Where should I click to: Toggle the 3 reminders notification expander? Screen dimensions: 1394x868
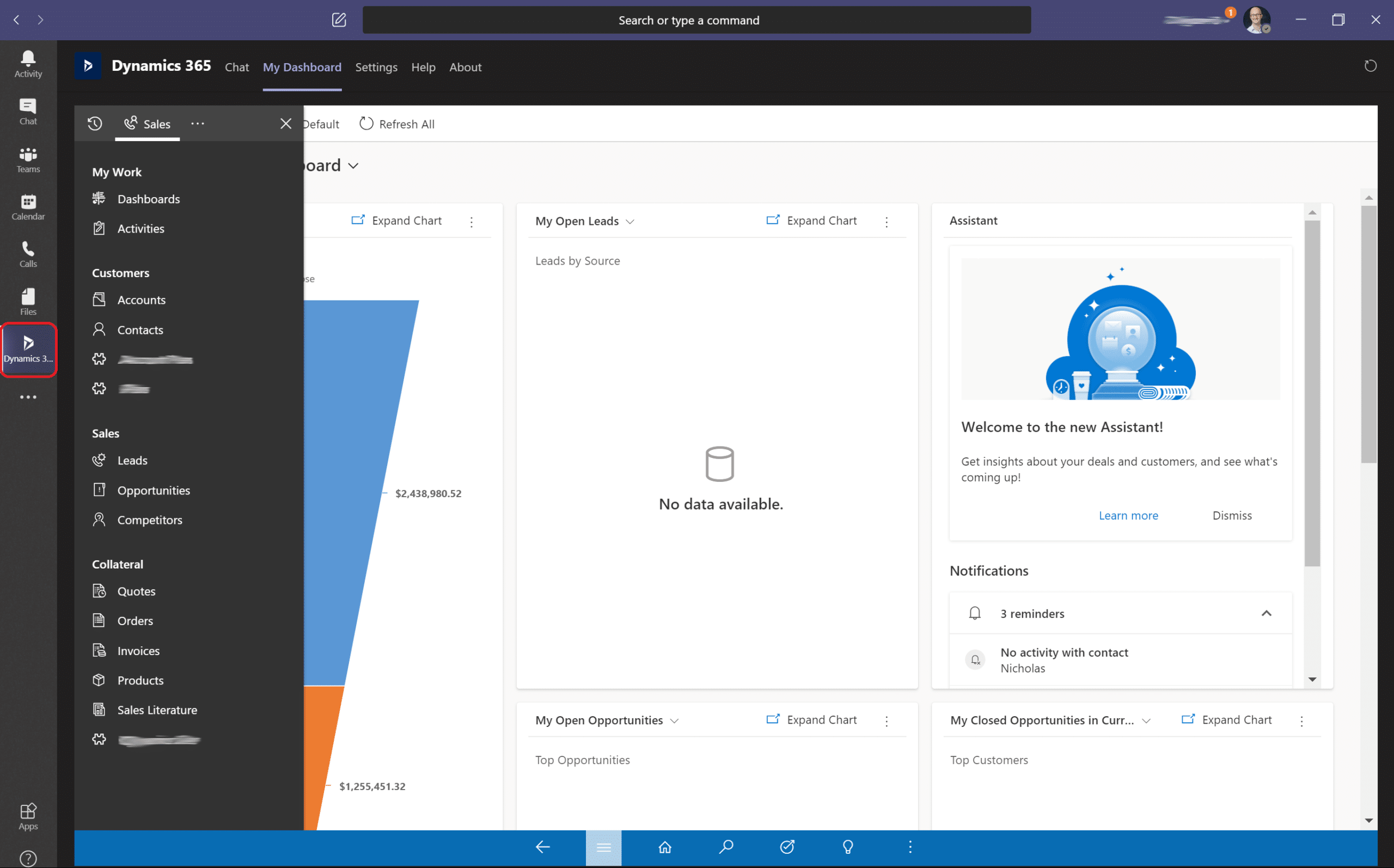pos(1265,613)
